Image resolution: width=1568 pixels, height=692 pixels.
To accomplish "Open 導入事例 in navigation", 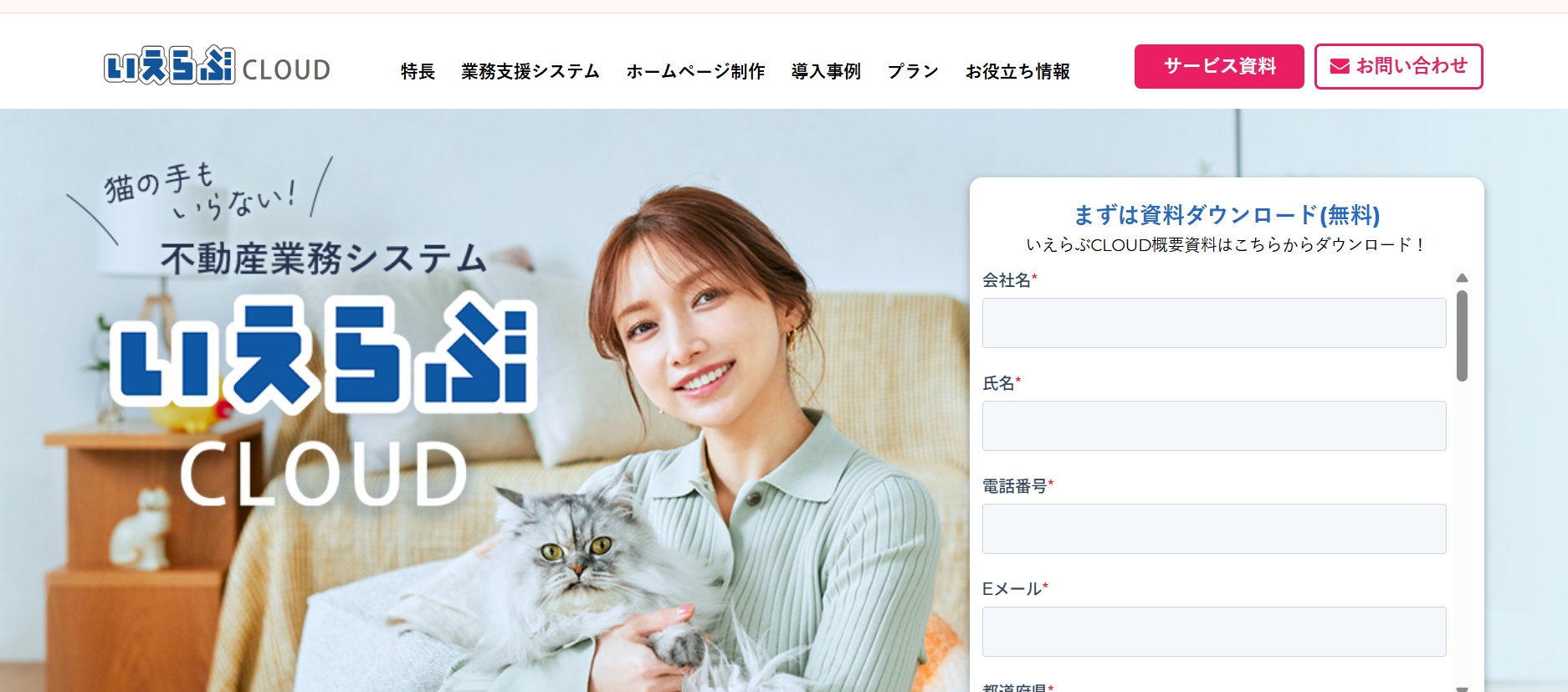I will (x=826, y=71).
